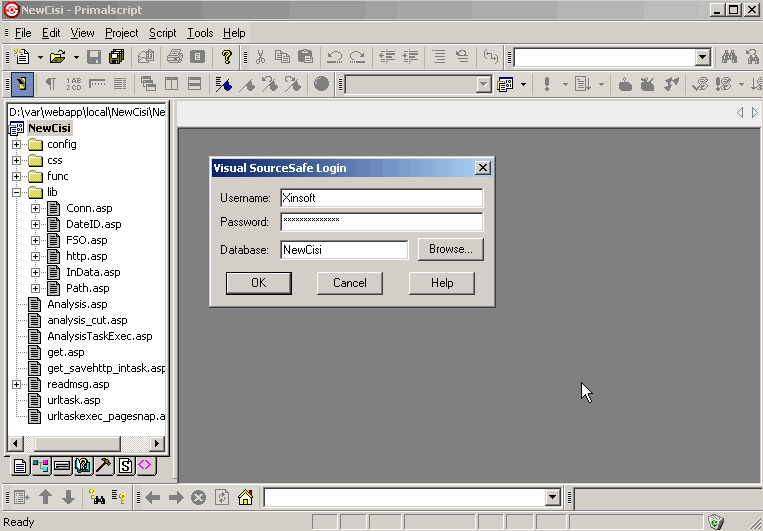The height and width of the screenshot is (531, 763).
Task: Expand the readmsg.asp node
Action: [17, 385]
